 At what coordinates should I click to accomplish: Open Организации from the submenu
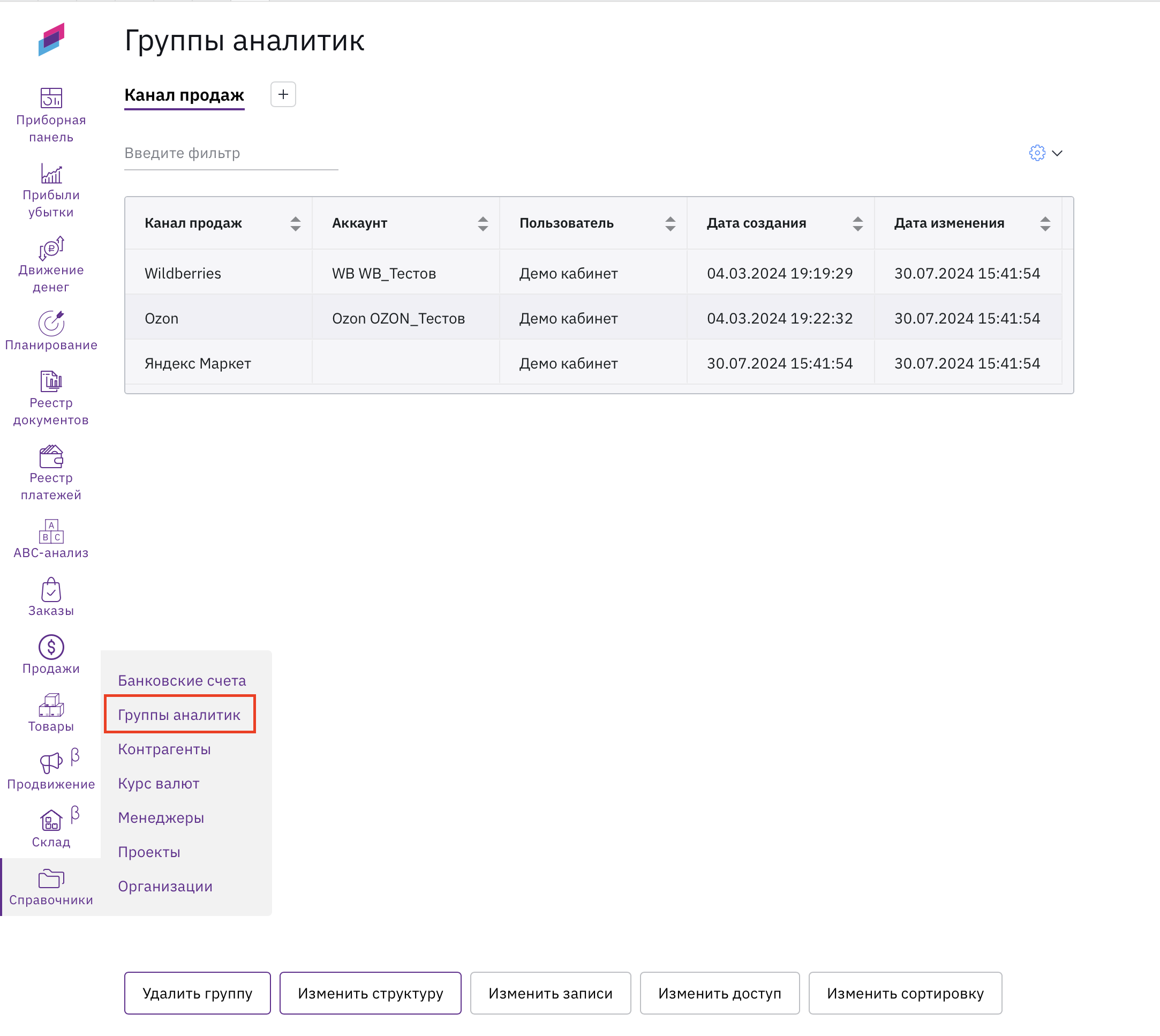click(x=165, y=885)
